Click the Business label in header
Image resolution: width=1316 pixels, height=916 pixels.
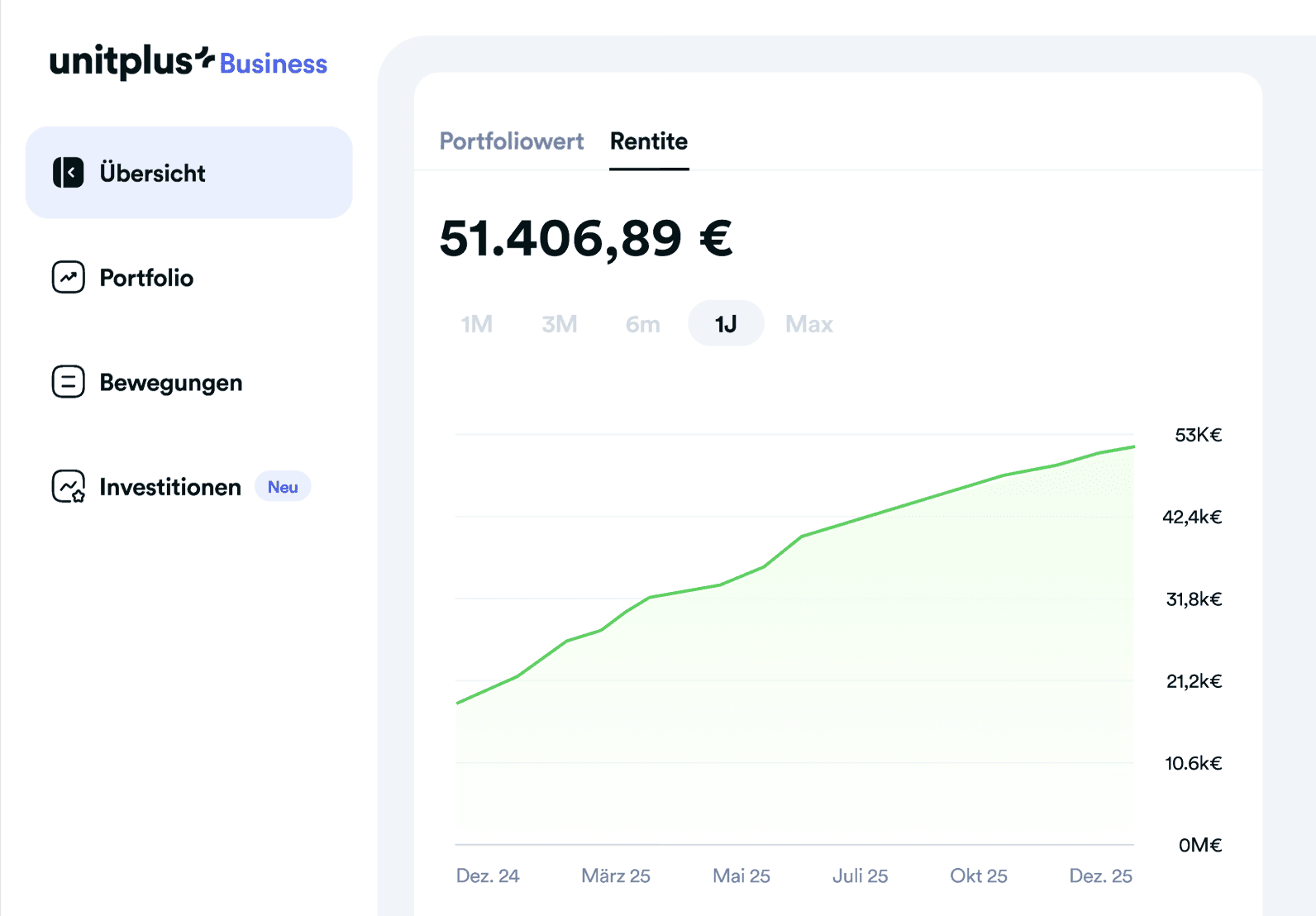(274, 64)
